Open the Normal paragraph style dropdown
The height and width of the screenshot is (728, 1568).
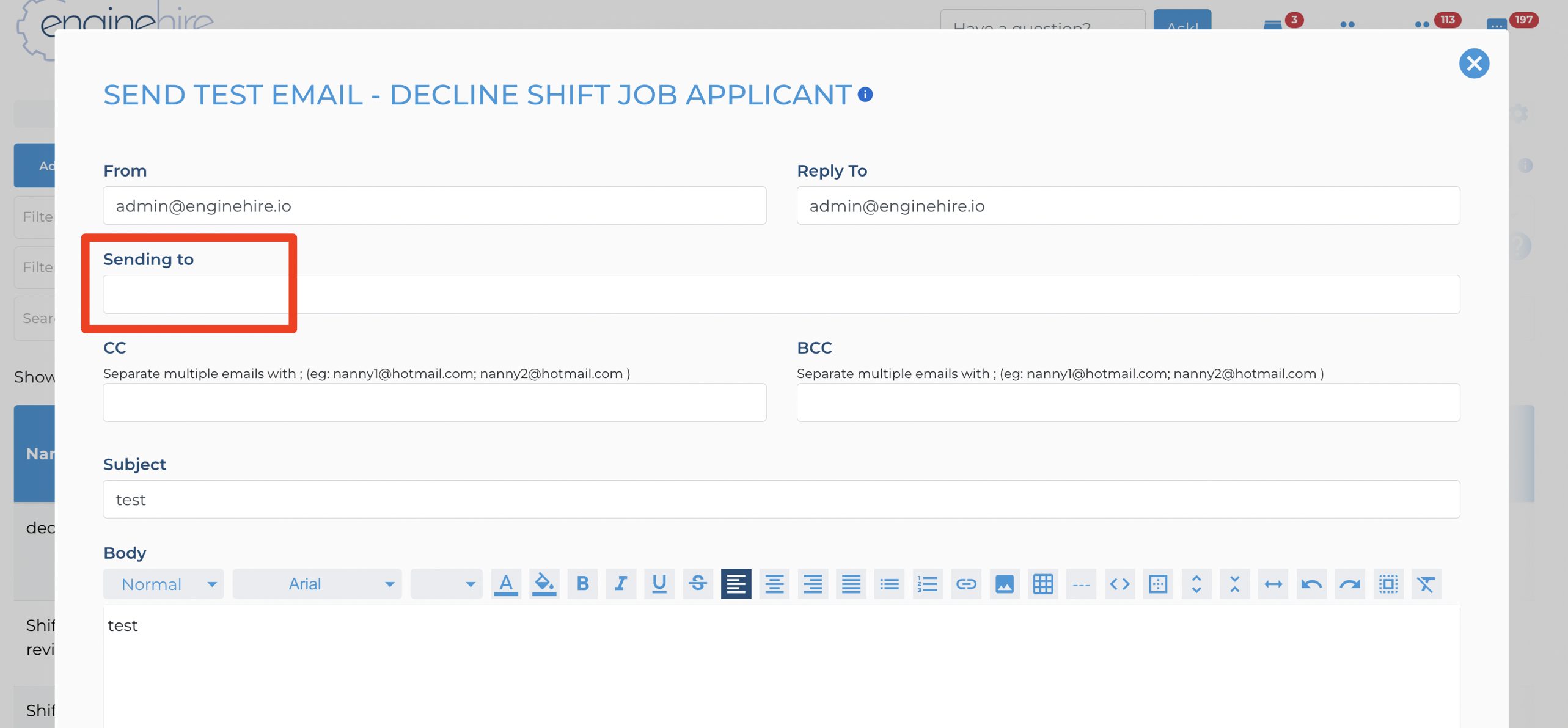(x=163, y=584)
